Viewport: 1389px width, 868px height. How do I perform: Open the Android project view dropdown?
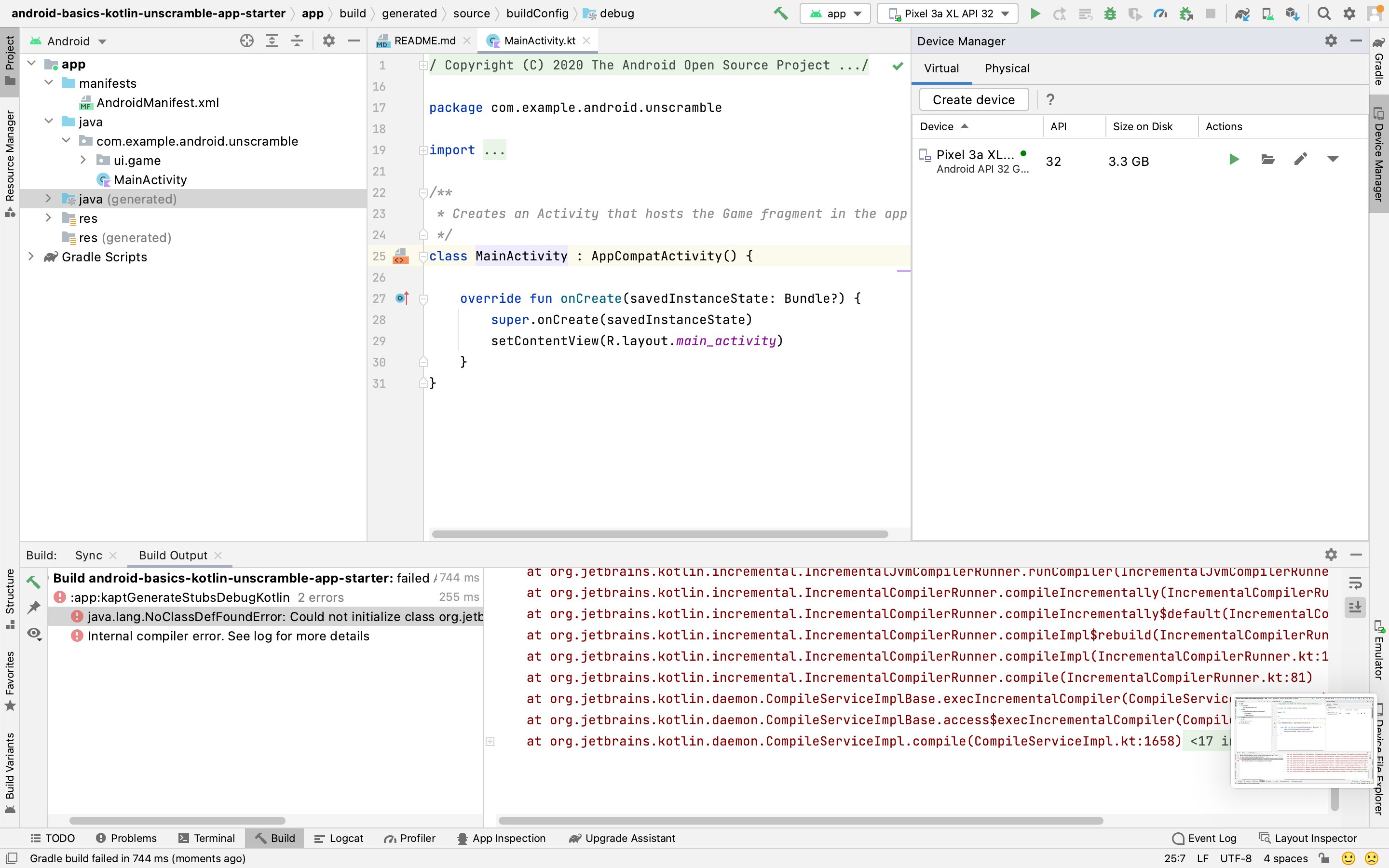click(69, 41)
